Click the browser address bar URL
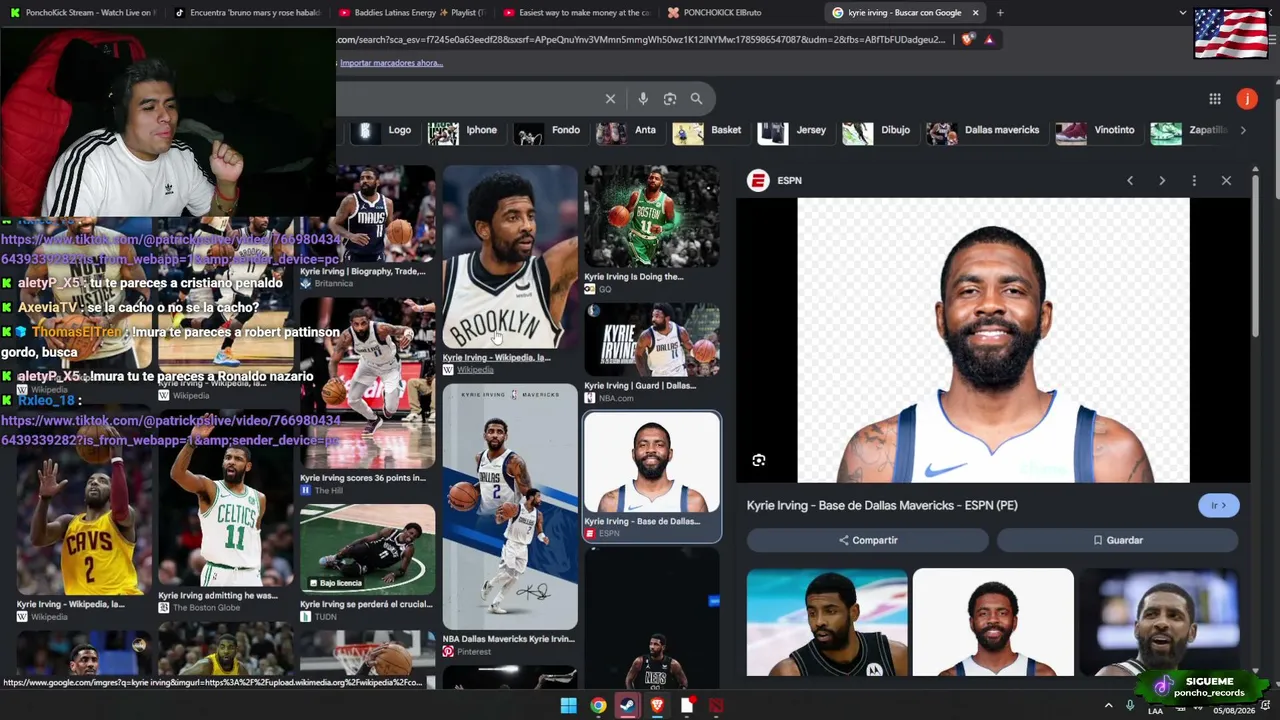The height and width of the screenshot is (720, 1280). pyautogui.click(x=642, y=40)
